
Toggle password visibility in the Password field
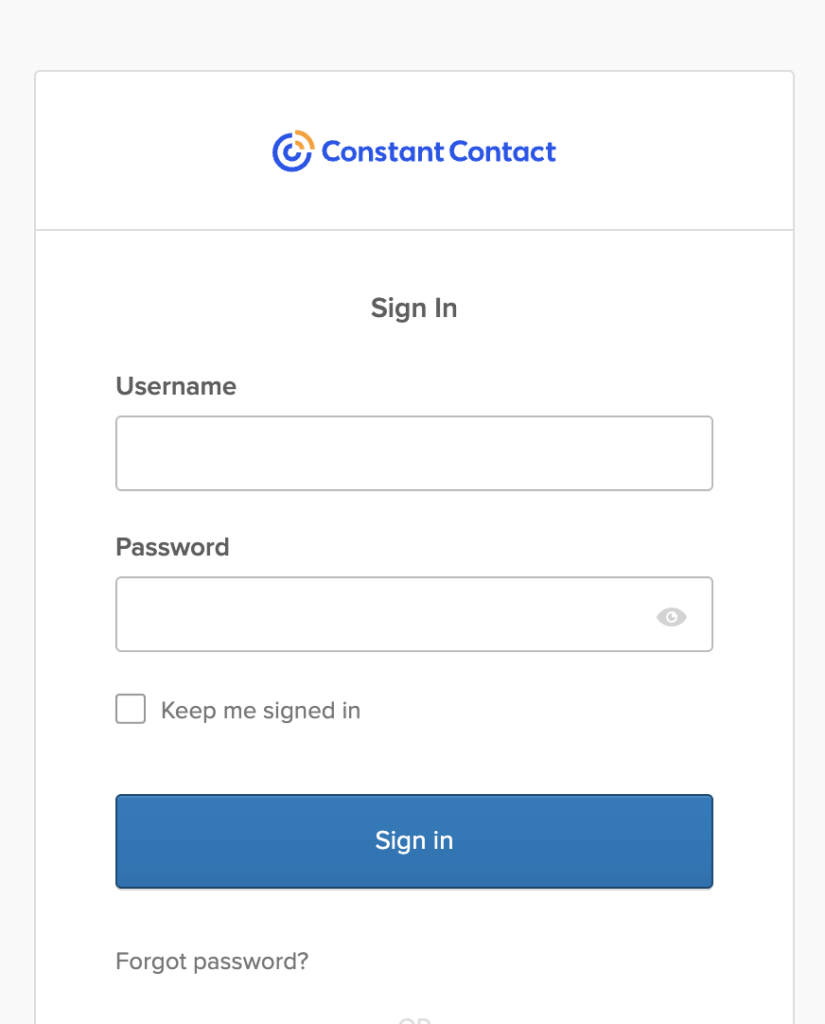[x=671, y=617]
